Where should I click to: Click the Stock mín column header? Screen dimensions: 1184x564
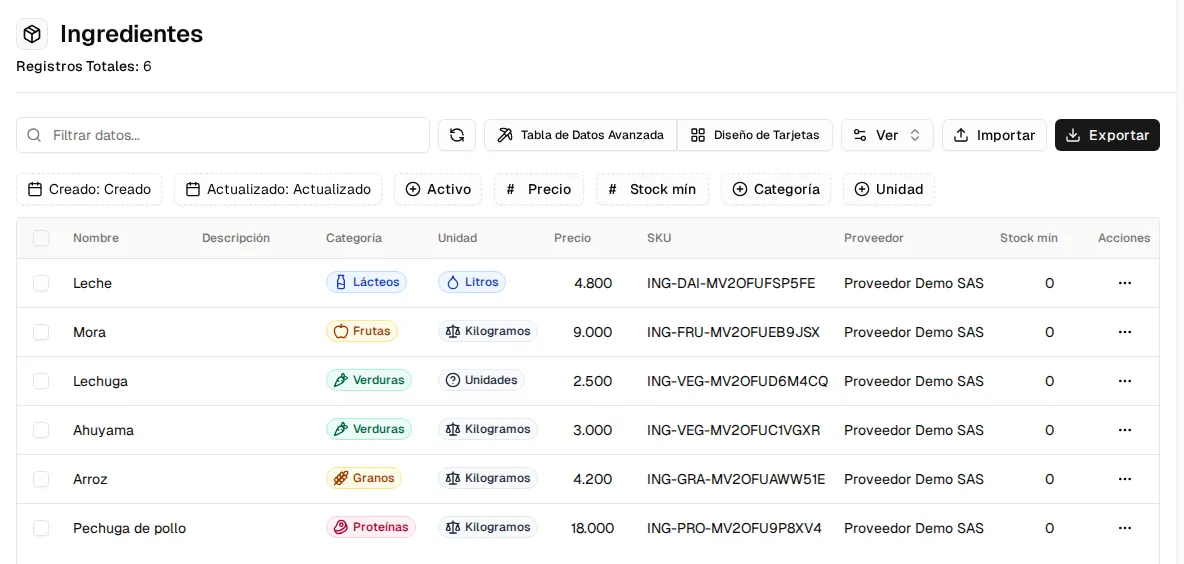point(1028,238)
